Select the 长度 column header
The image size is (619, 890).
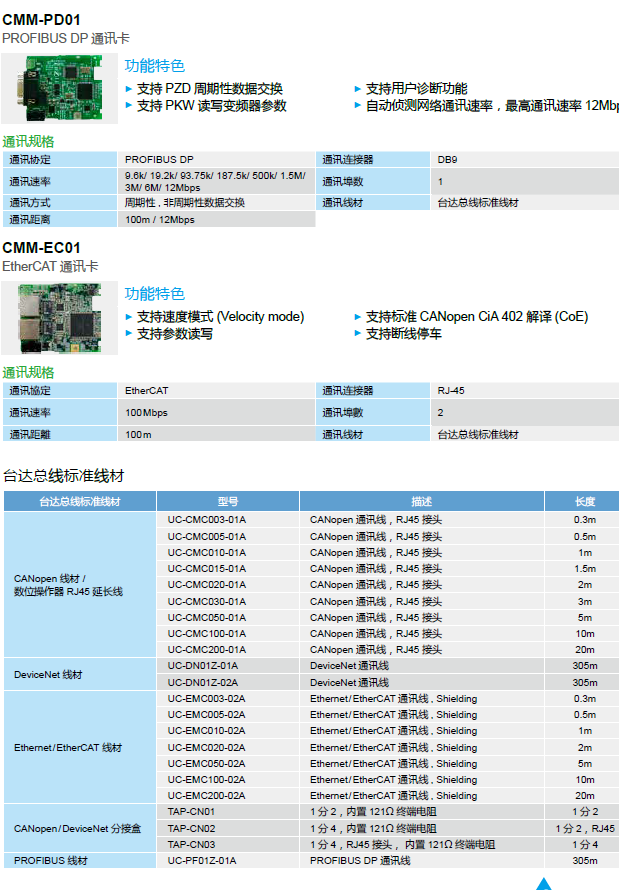tap(584, 502)
